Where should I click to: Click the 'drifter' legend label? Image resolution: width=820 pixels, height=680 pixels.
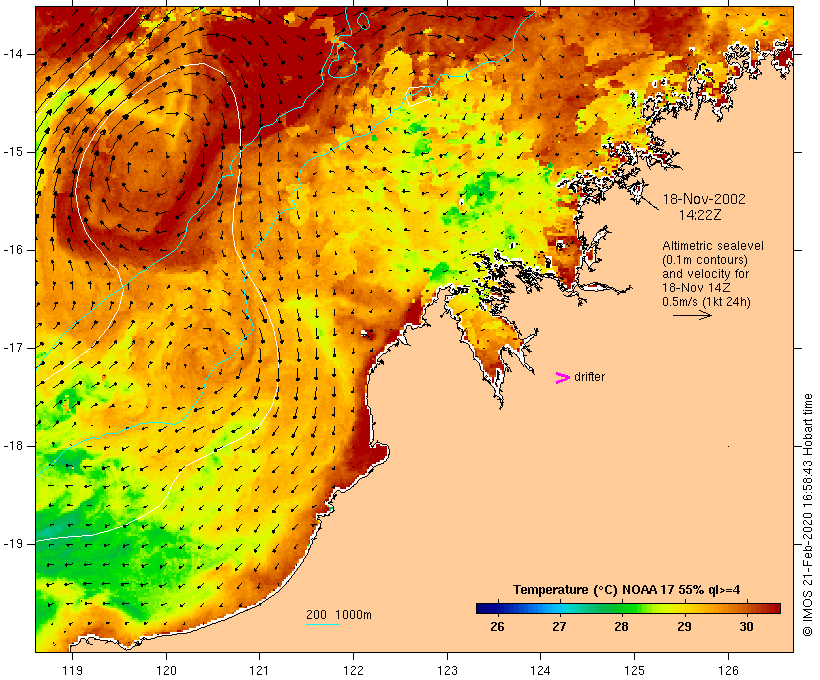point(589,377)
